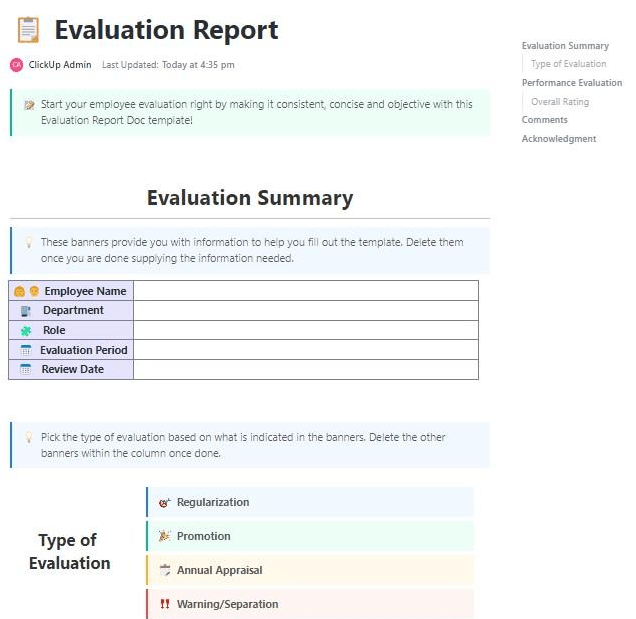
Task: Click the Employee Name value cell
Action: tap(306, 291)
